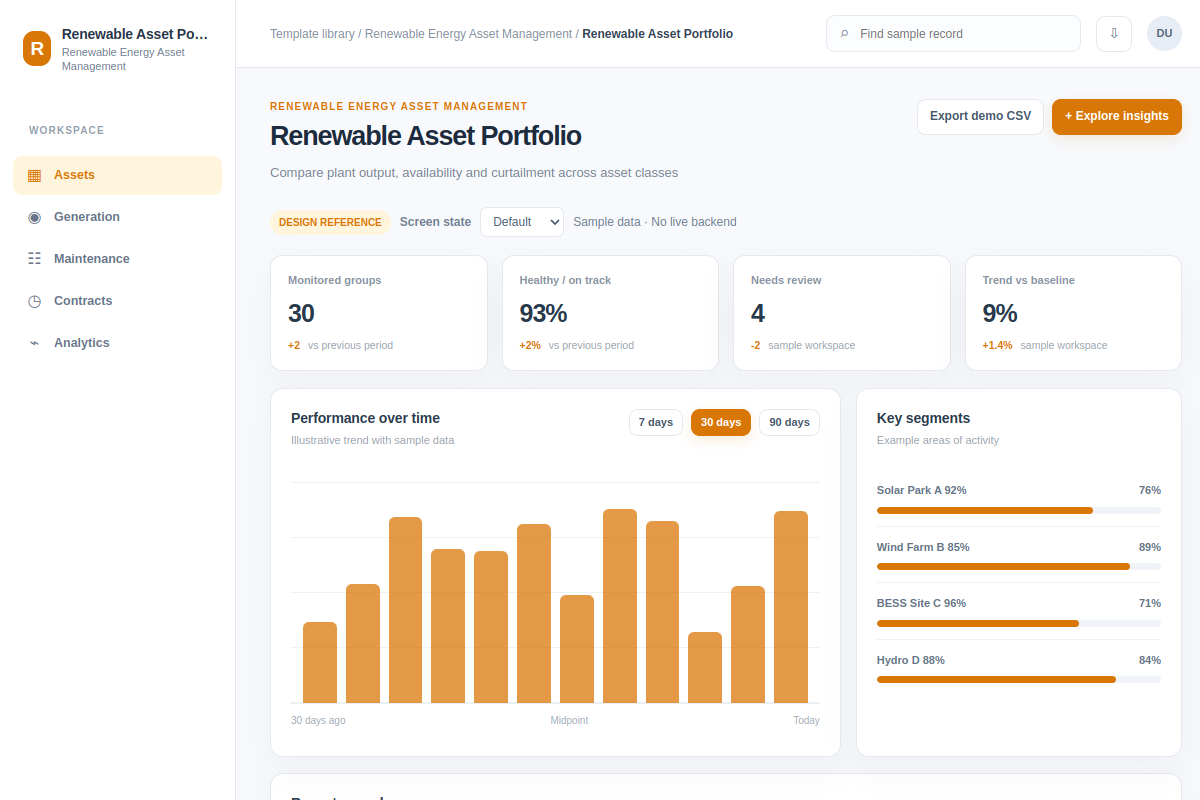
Task: Click Export demo CSV button
Action: click(x=980, y=117)
